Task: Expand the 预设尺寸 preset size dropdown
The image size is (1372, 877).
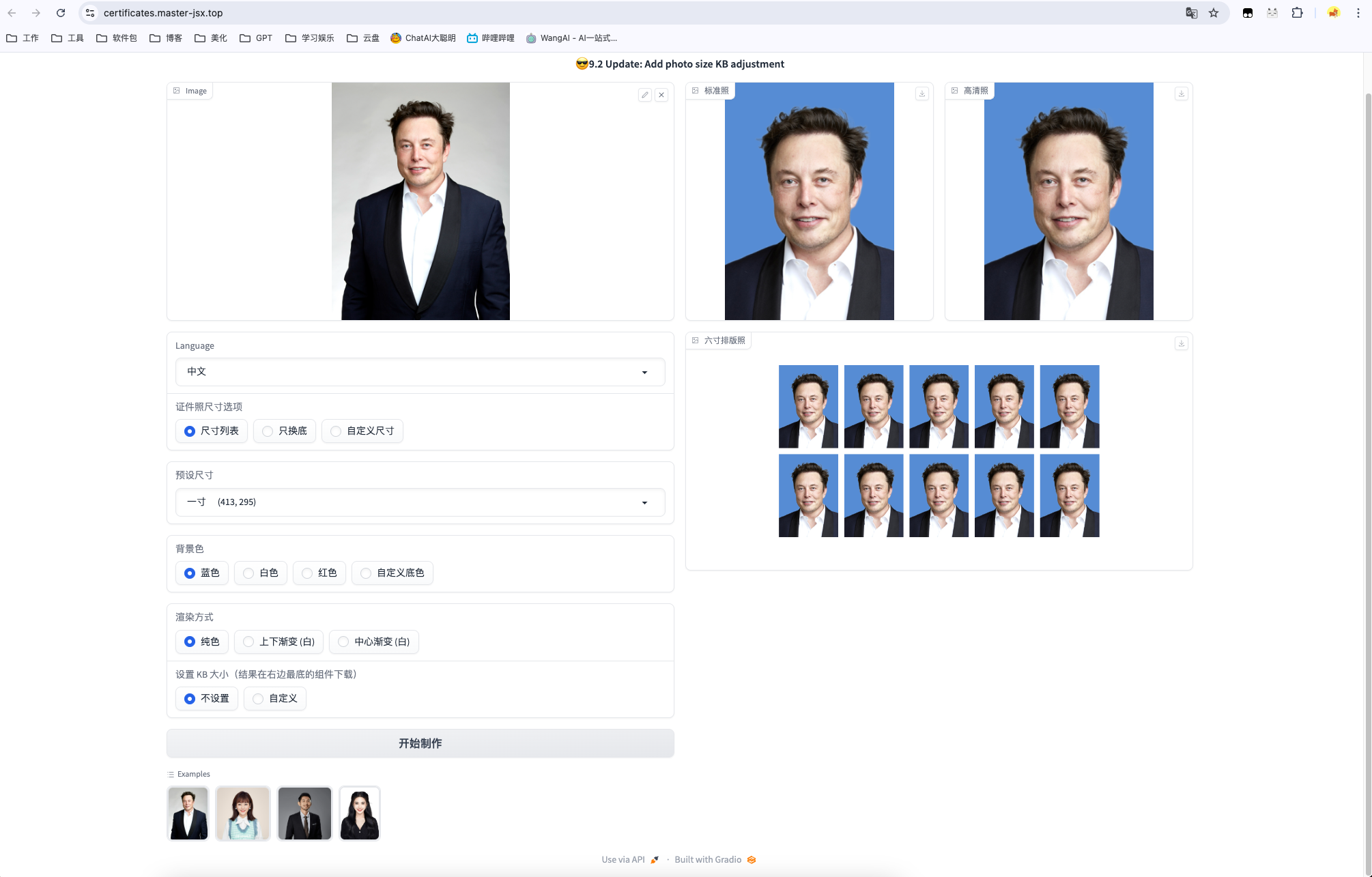Action: coord(420,502)
